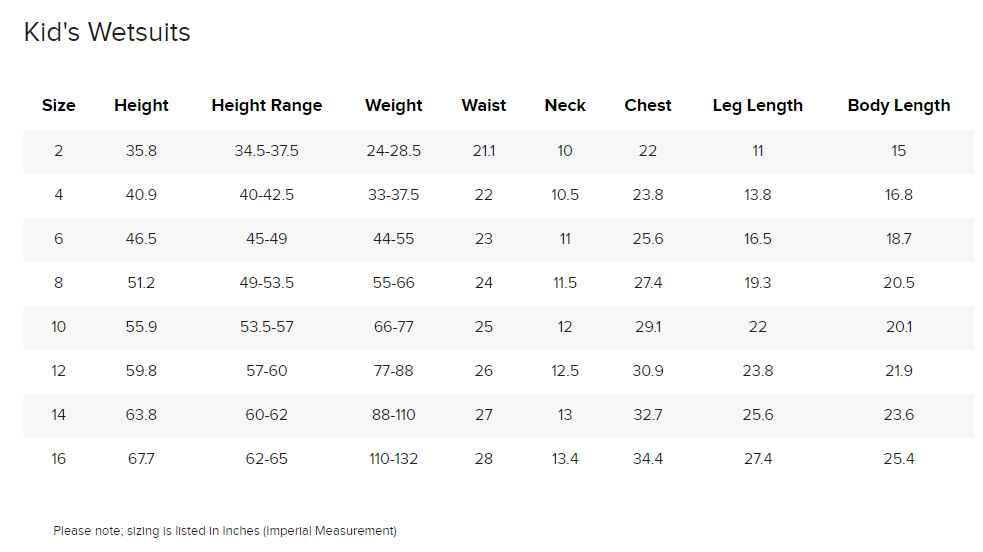This screenshot has width=983, height=552.
Task: Select the Leg Length column header
Action: [757, 106]
